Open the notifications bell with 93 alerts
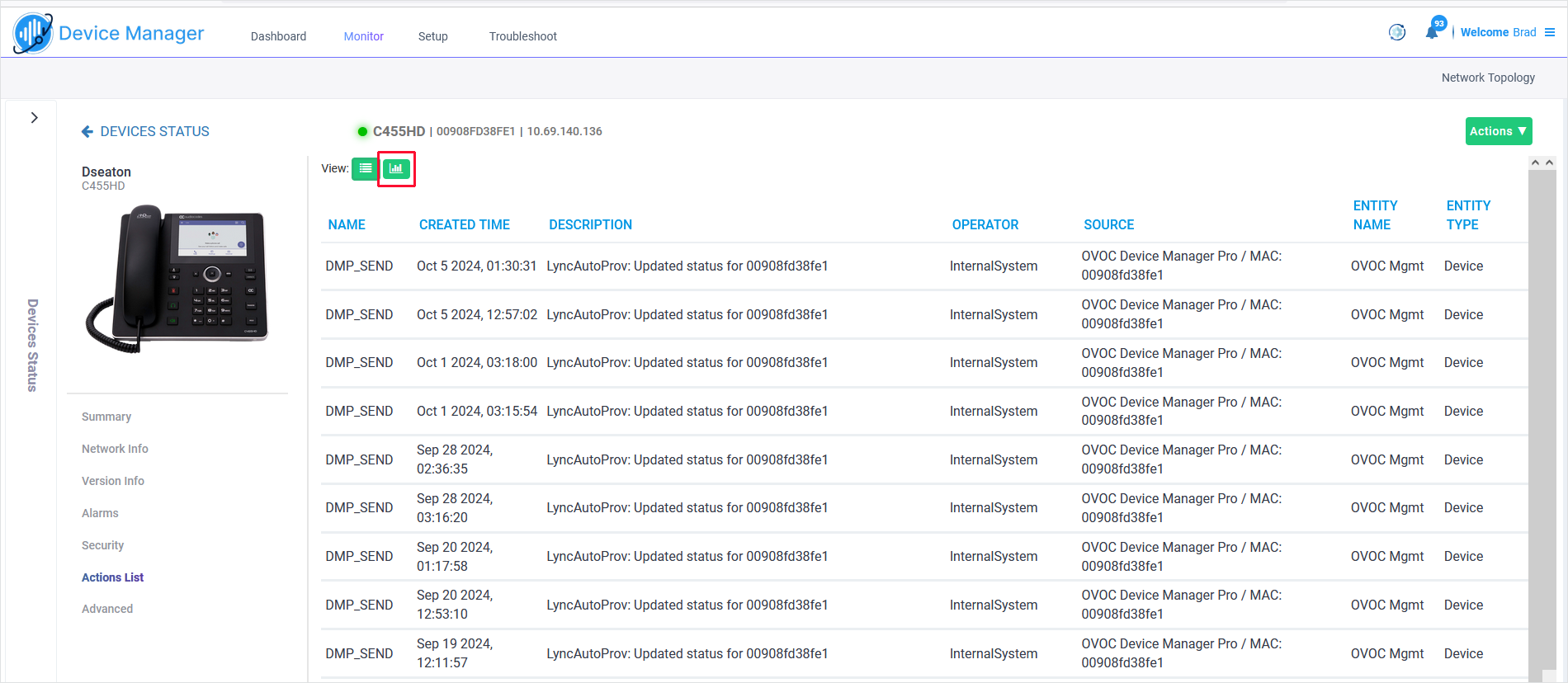The image size is (1568, 683). pyautogui.click(x=1433, y=32)
